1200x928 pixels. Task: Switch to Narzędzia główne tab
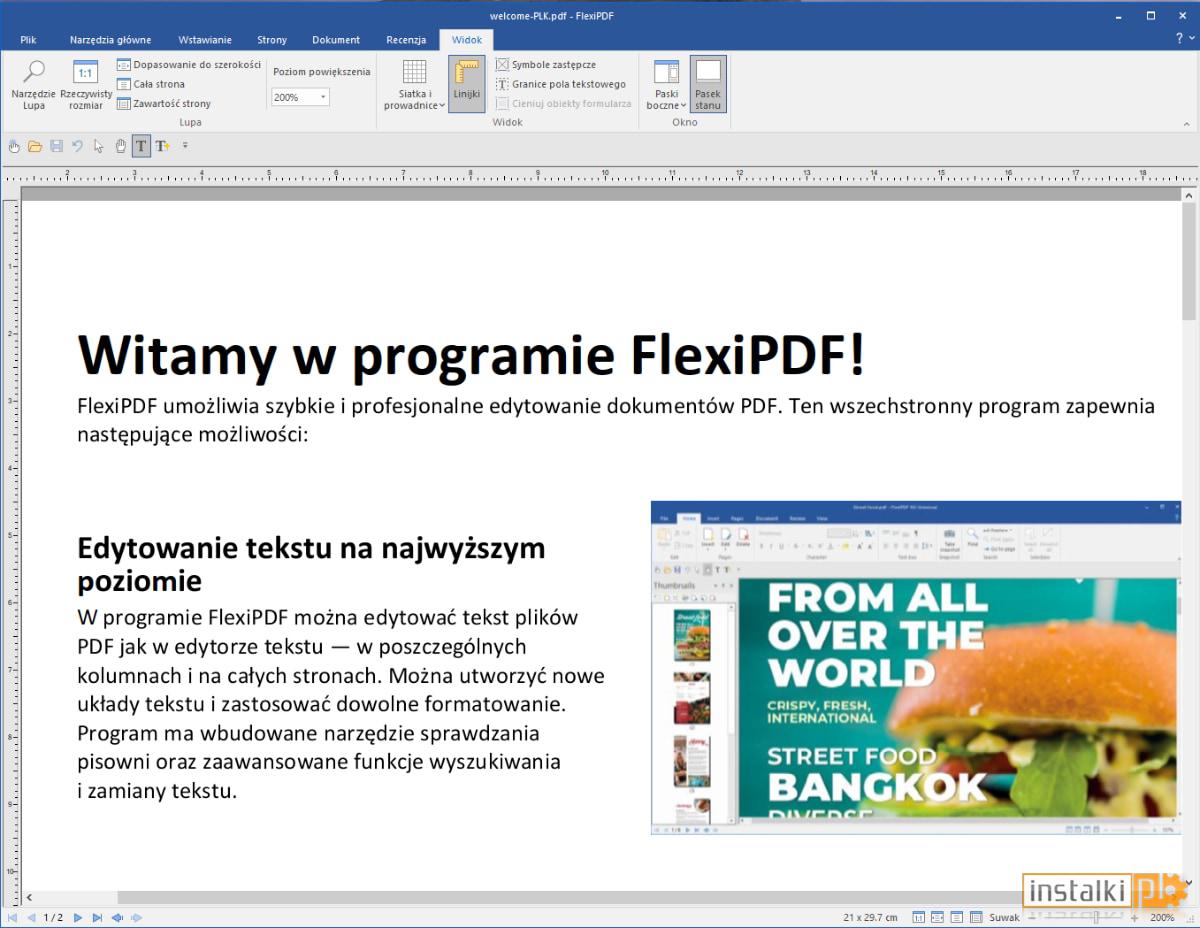pos(110,40)
